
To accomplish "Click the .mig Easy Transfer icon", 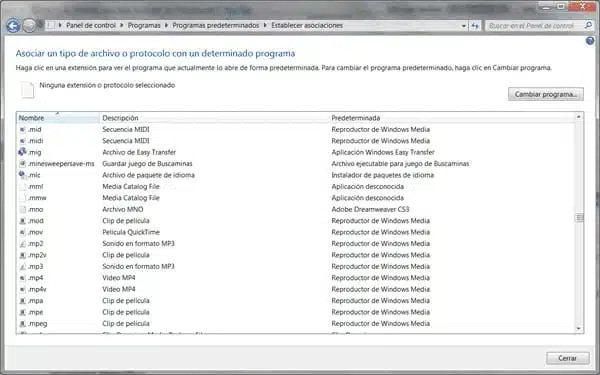I will (23, 152).
